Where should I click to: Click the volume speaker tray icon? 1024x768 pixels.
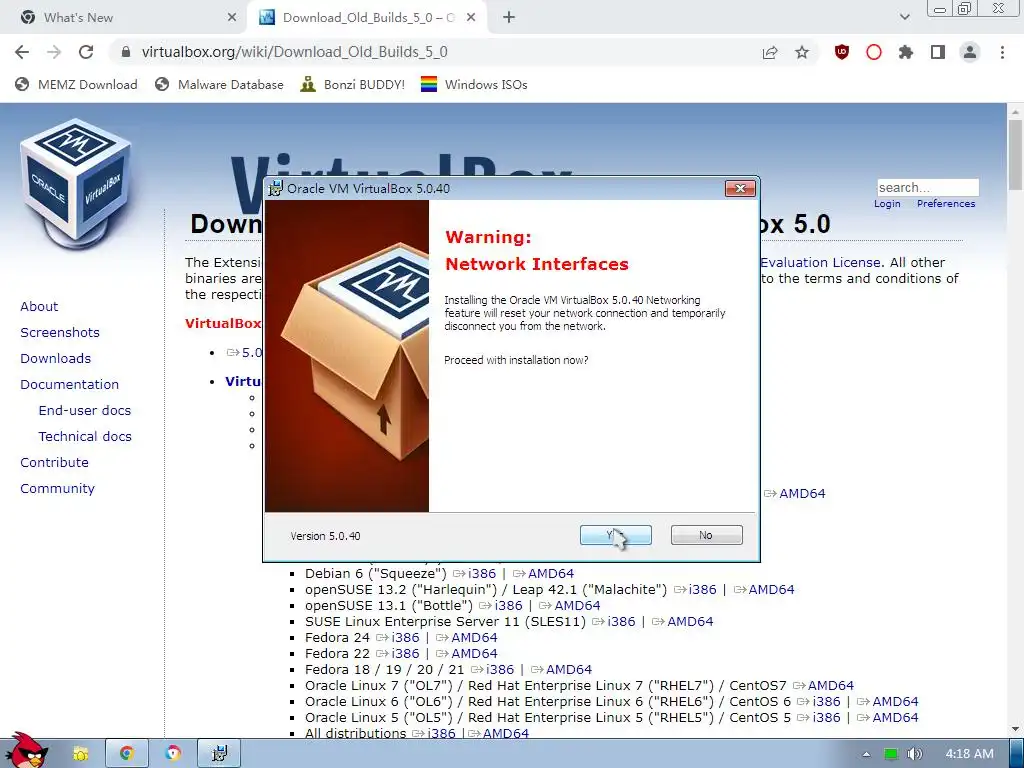[915, 754]
